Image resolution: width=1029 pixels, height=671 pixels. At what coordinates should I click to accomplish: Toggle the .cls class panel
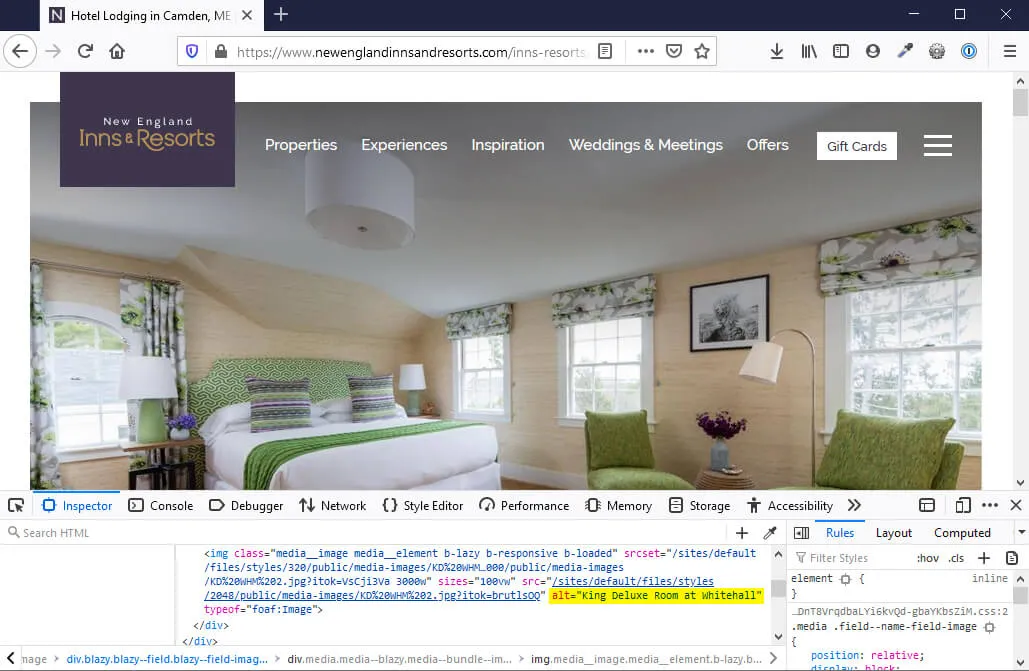(x=956, y=557)
